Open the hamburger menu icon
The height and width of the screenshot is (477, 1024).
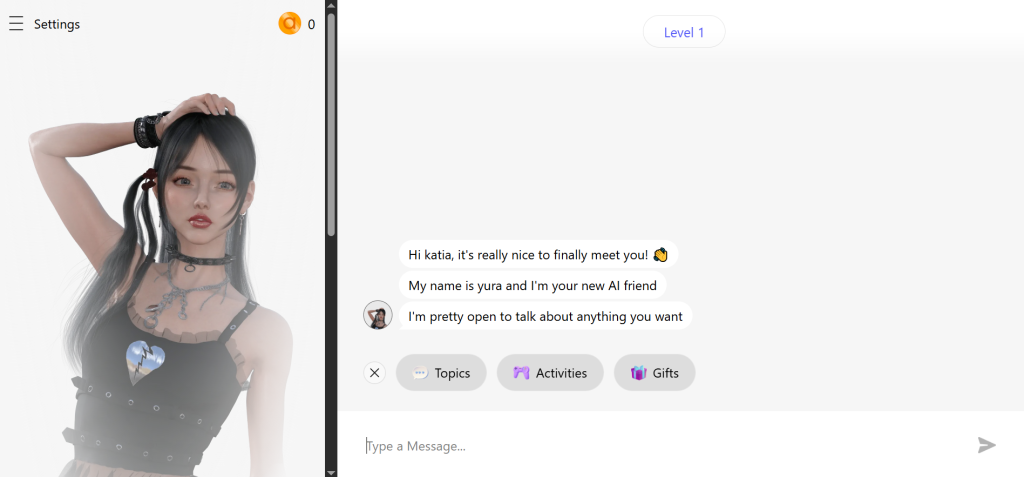16,24
